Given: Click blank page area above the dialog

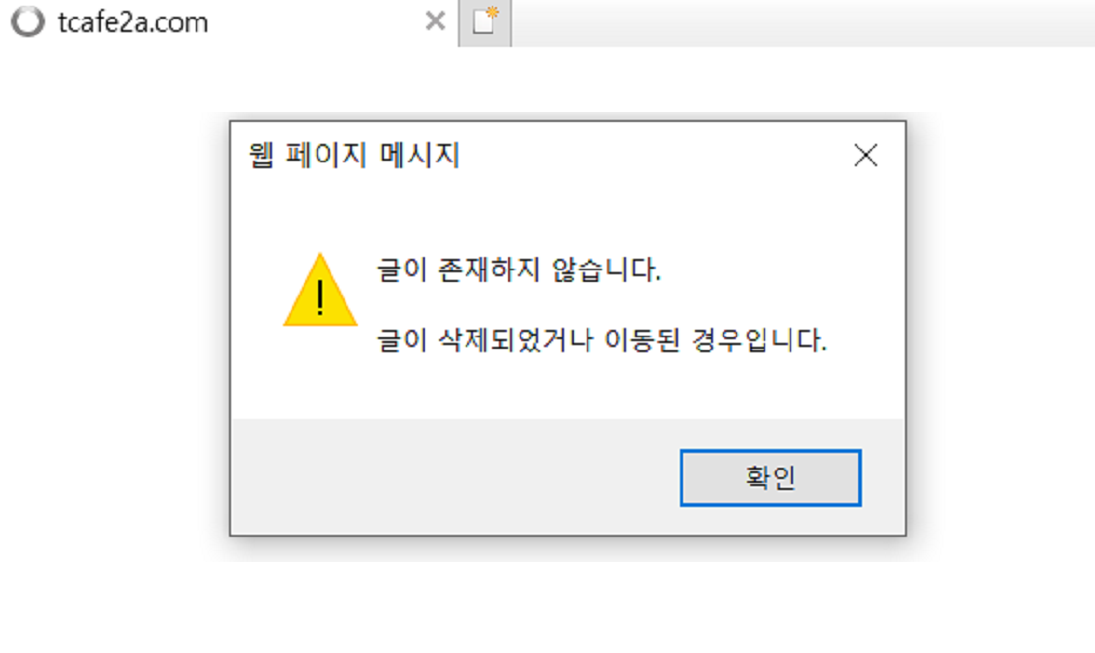Looking at the screenshot, I should point(548,79).
